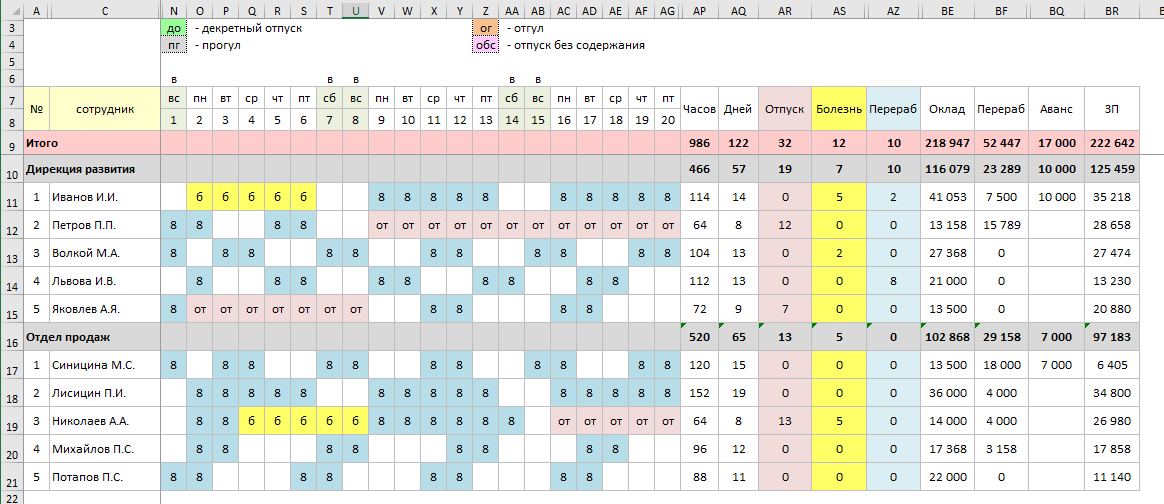Select the 'Оклад' column heading
1164x504 pixels.
[x=947, y=108]
